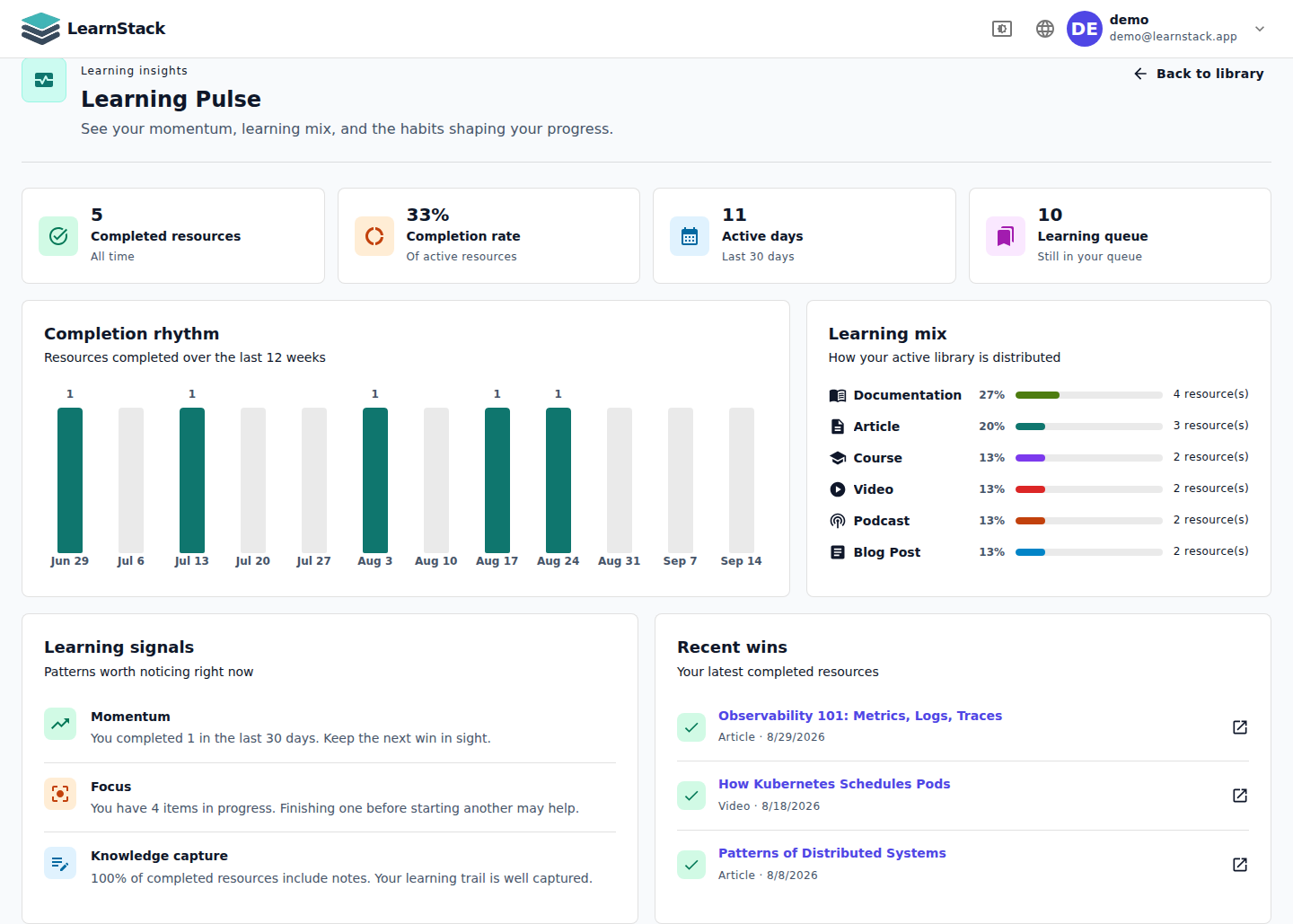Click the Video play icon
1293x924 pixels.
pyautogui.click(x=838, y=489)
